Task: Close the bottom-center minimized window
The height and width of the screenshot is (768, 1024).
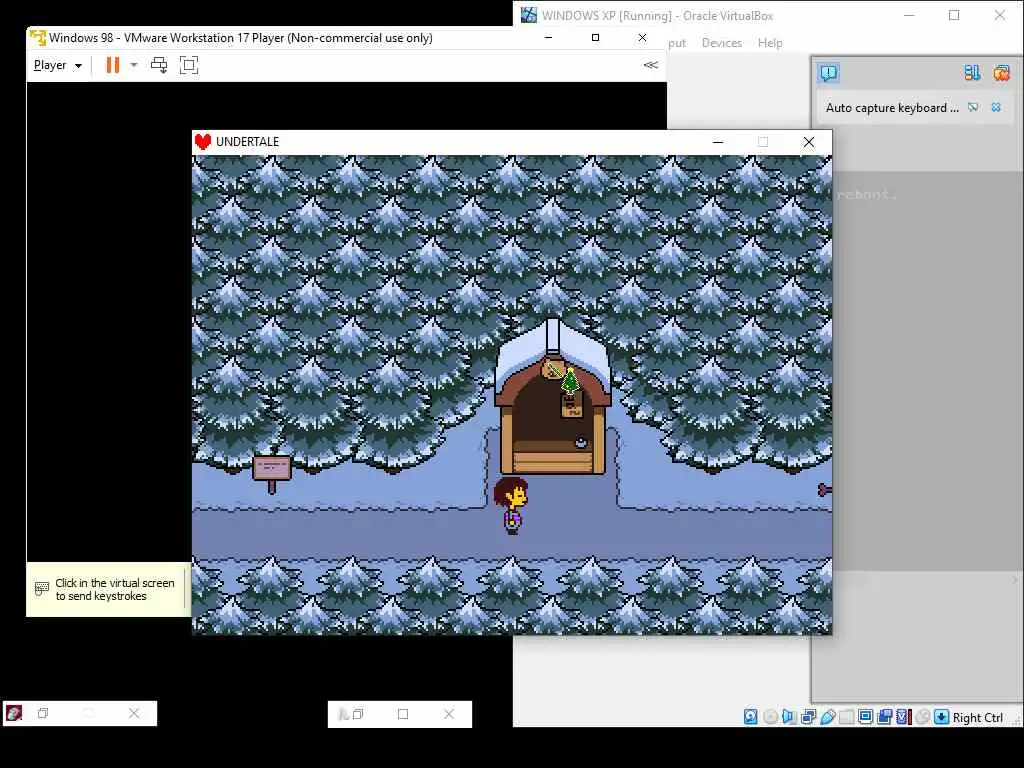Action: click(x=449, y=714)
